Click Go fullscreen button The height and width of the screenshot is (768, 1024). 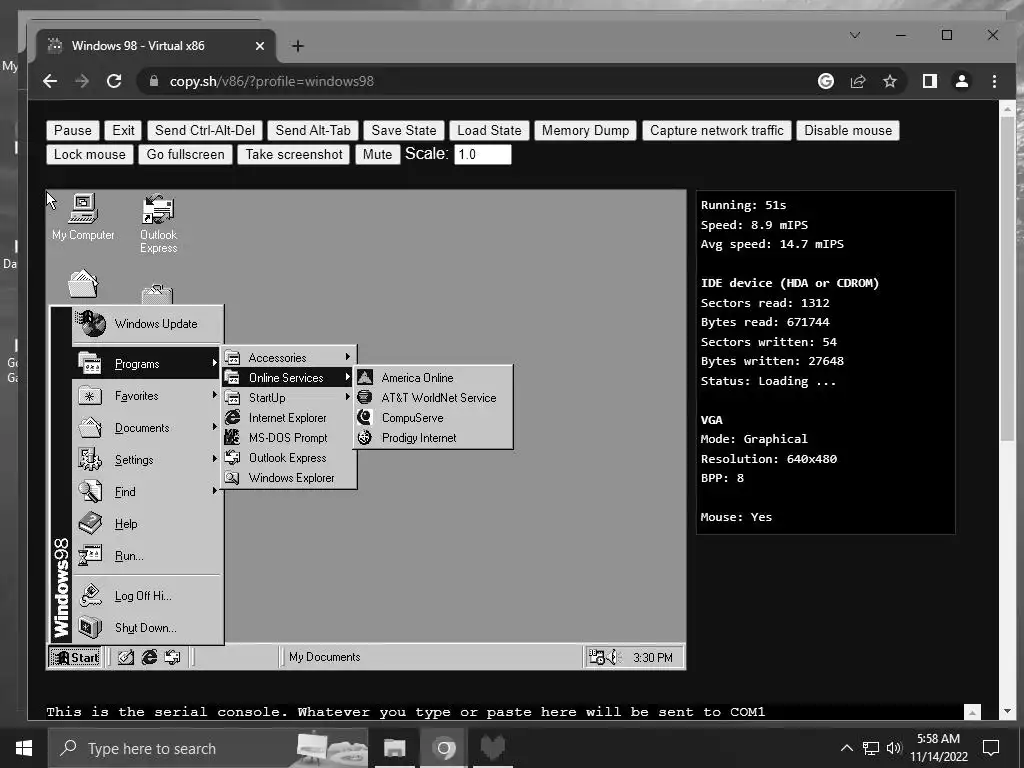[x=185, y=154]
